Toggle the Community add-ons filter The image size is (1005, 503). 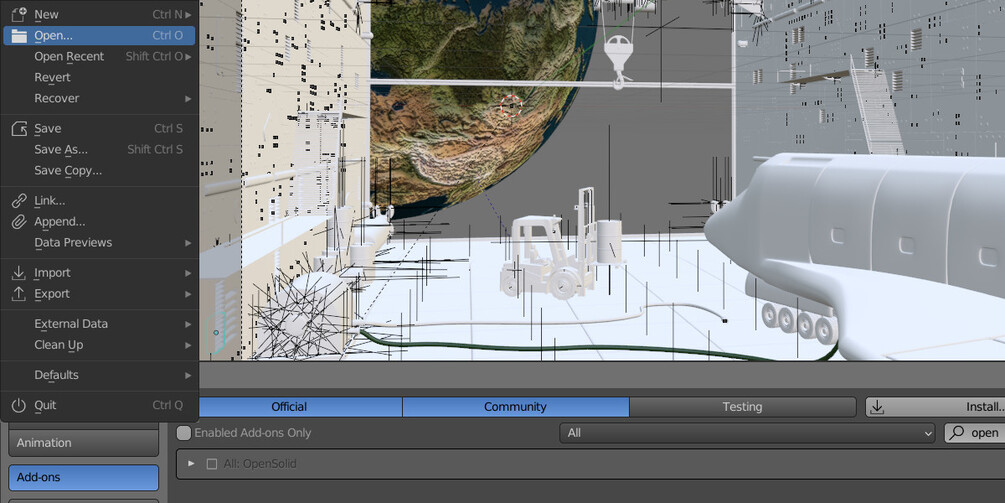tap(515, 407)
